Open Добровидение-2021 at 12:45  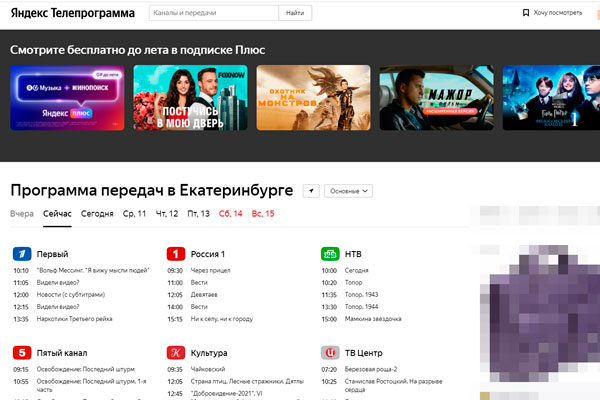(227, 393)
